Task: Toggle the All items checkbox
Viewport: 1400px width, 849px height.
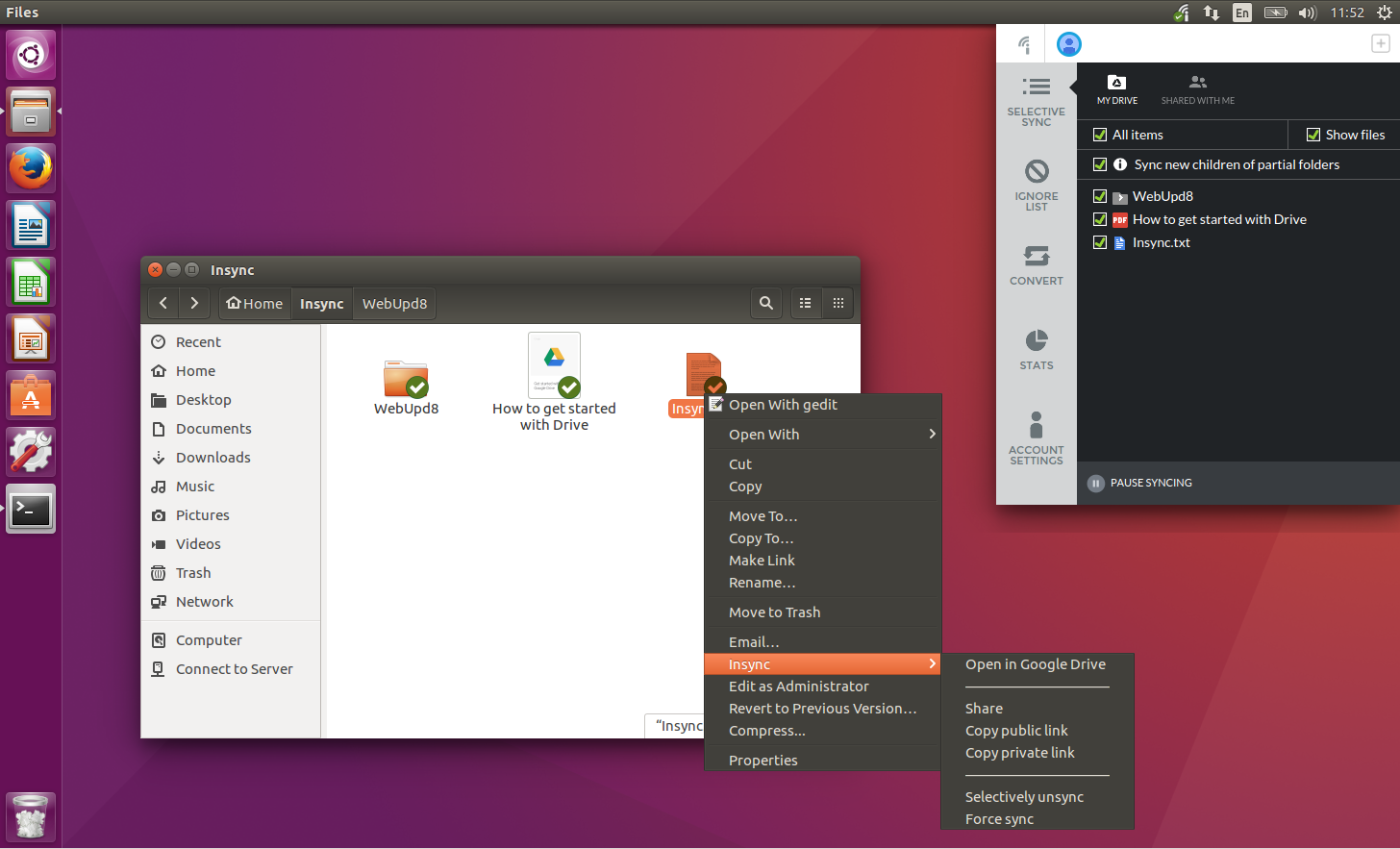Action: pos(1100,135)
